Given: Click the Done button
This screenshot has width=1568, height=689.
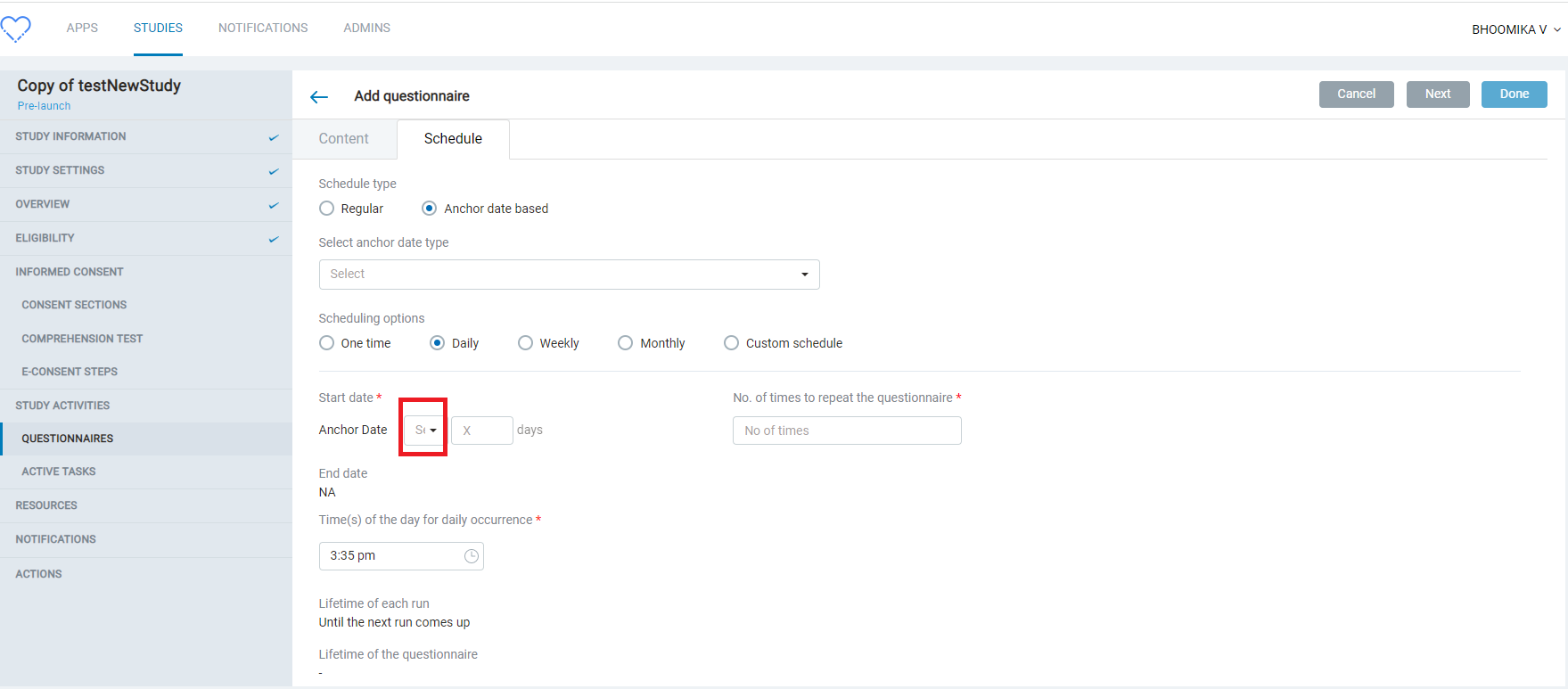Looking at the screenshot, I should pos(1515,94).
